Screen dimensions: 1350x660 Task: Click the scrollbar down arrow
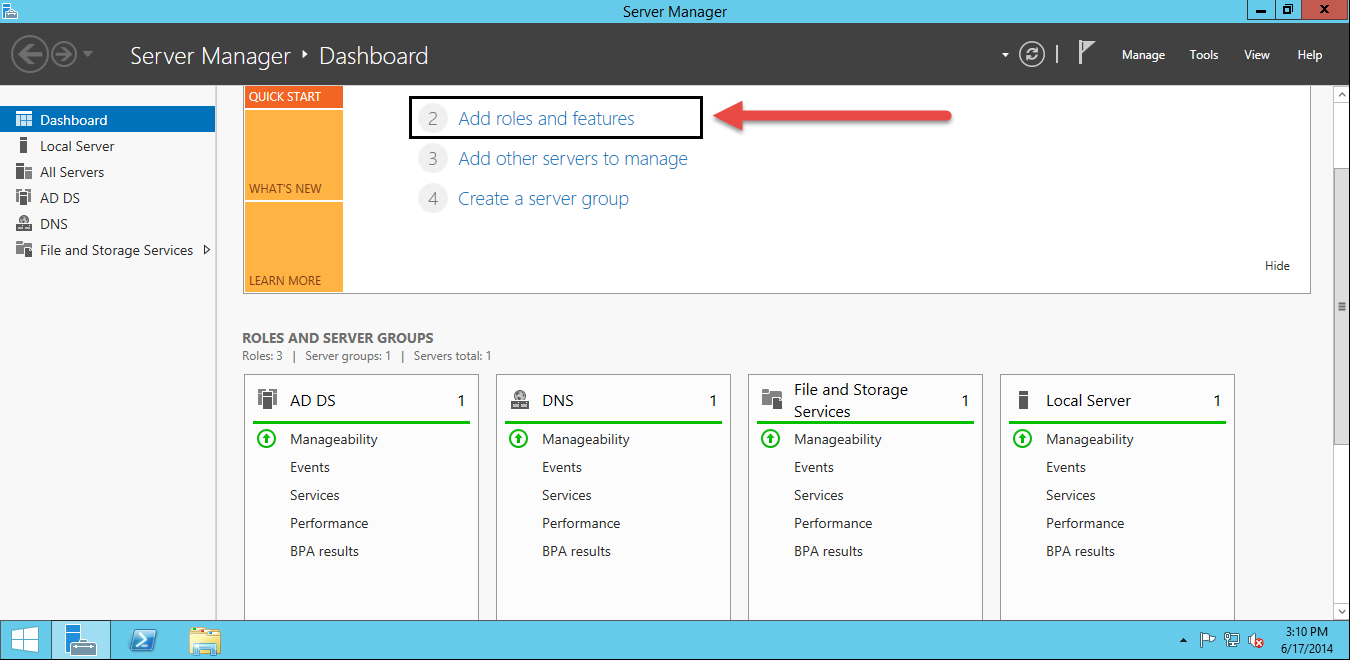1341,610
